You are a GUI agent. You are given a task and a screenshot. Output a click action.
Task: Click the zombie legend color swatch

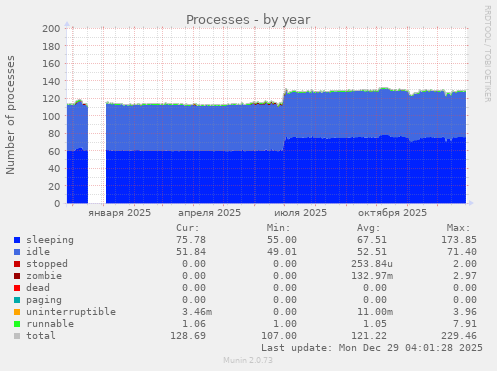point(17,276)
